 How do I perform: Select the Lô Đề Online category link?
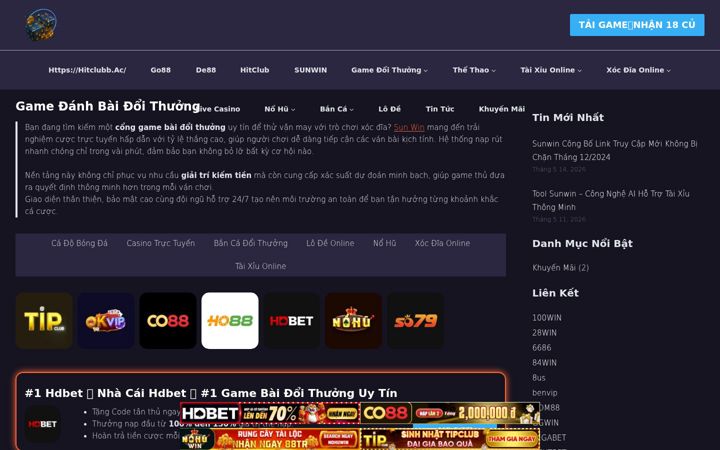tap(330, 243)
